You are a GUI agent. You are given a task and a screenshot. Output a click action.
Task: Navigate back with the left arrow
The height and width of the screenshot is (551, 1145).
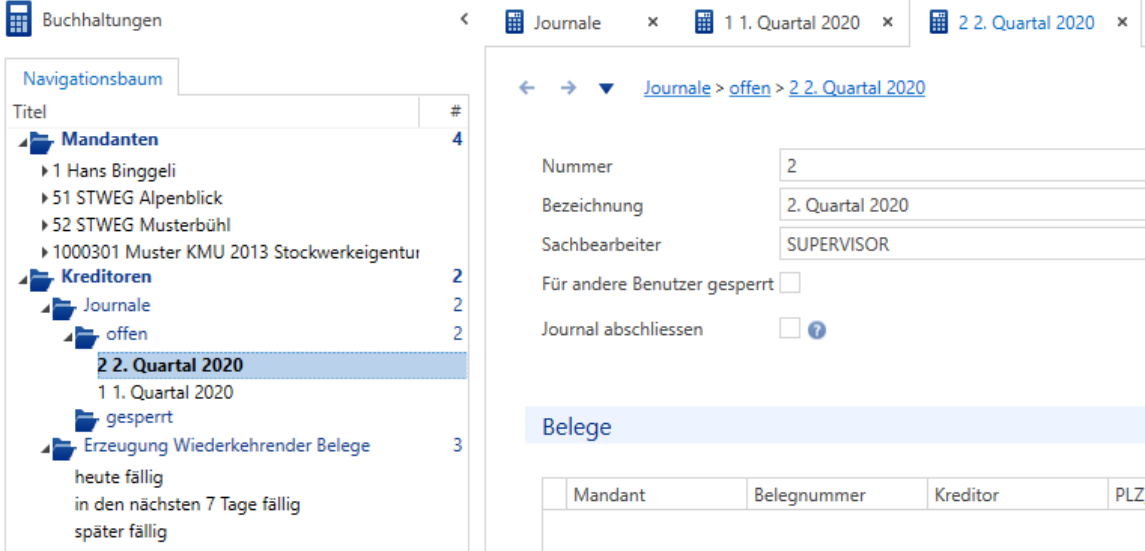(x=526, y=88)
